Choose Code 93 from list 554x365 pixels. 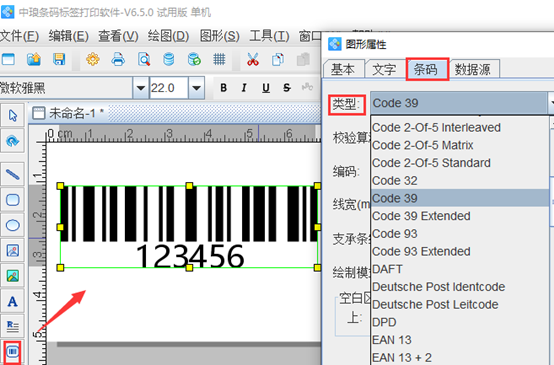460,234
